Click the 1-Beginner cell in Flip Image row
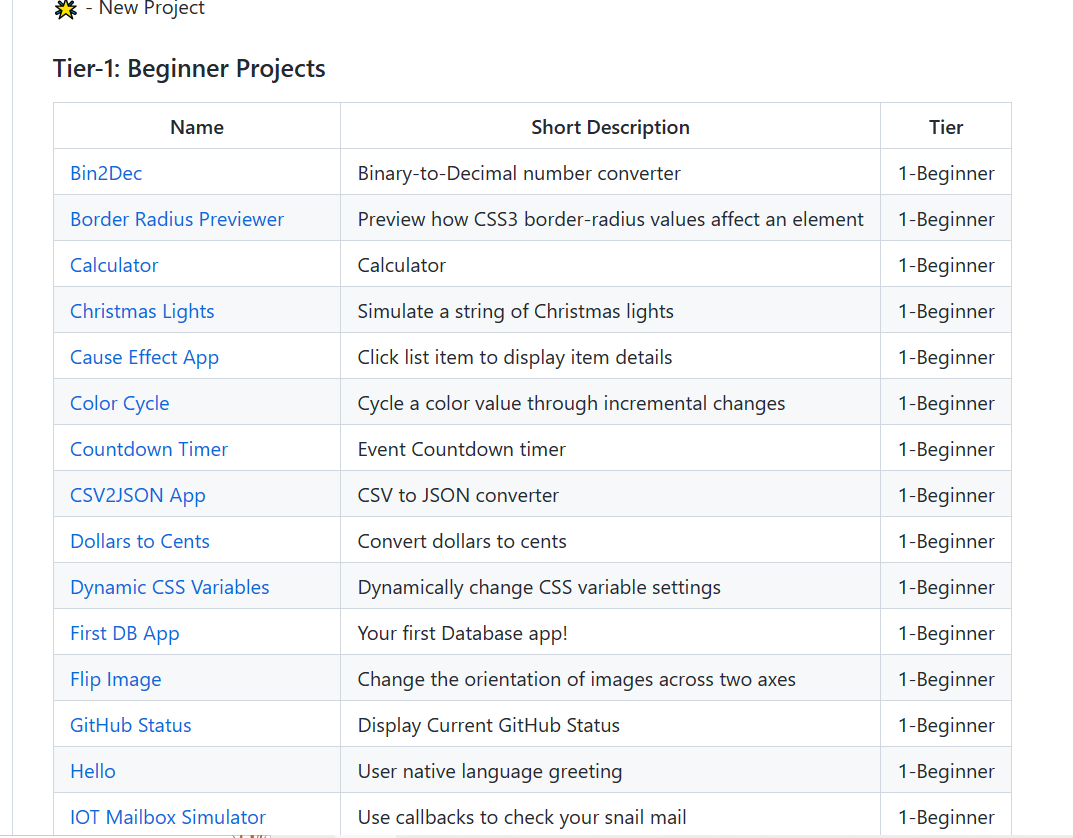 (946, 679)
